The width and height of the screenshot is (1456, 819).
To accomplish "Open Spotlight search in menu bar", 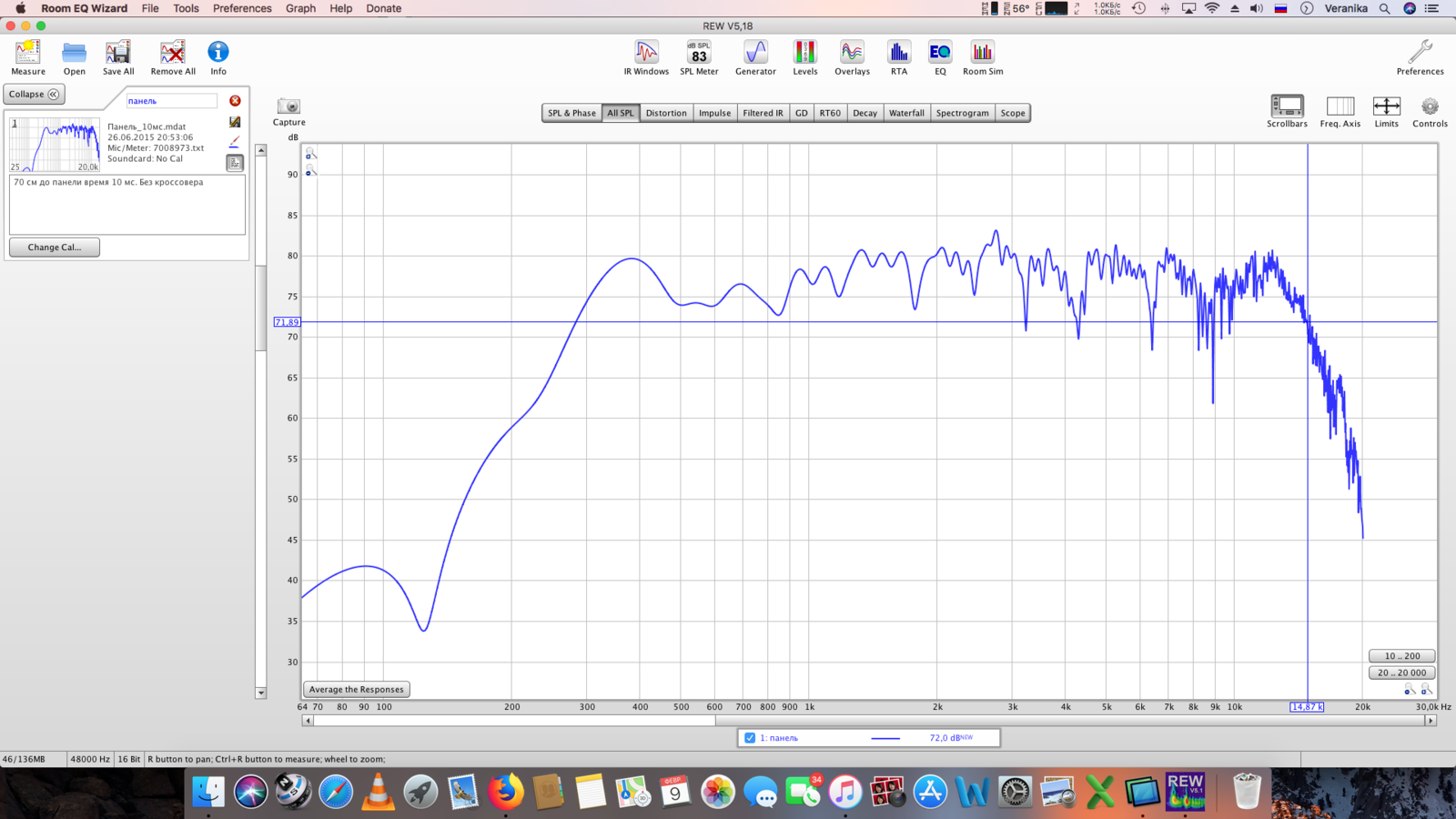I will (x=1384, y=8).
